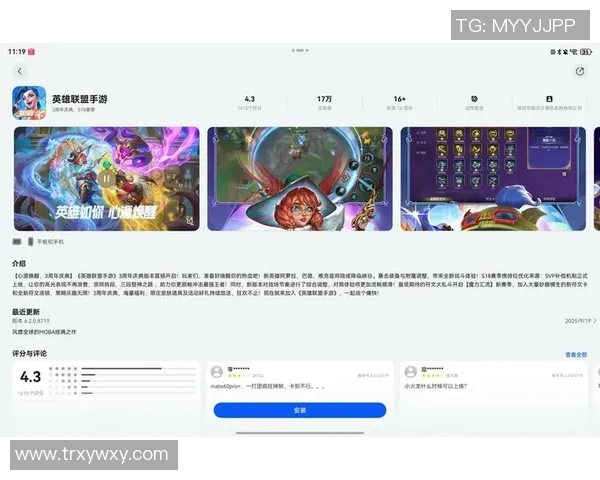Open the 16+ age rating info

pyautogui.click(x=399, y=103)
